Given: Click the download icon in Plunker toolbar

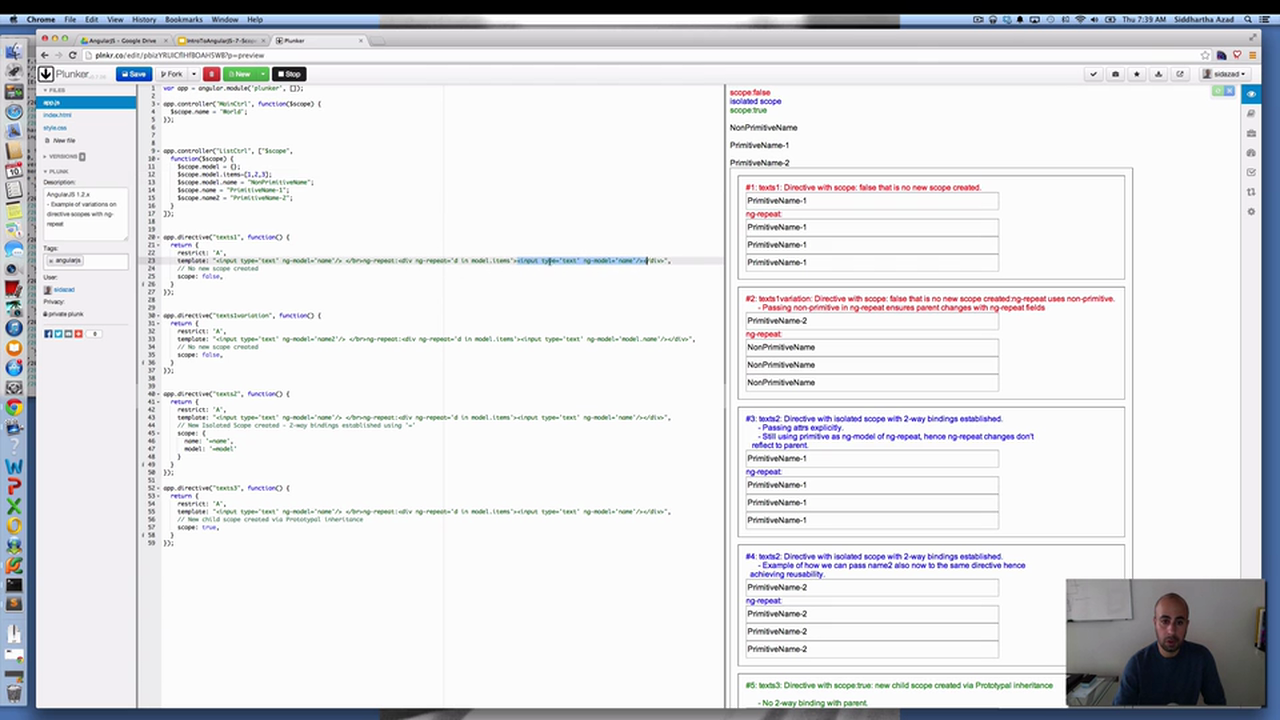Looking at the screenshot, I should [x=1158, y=74].
